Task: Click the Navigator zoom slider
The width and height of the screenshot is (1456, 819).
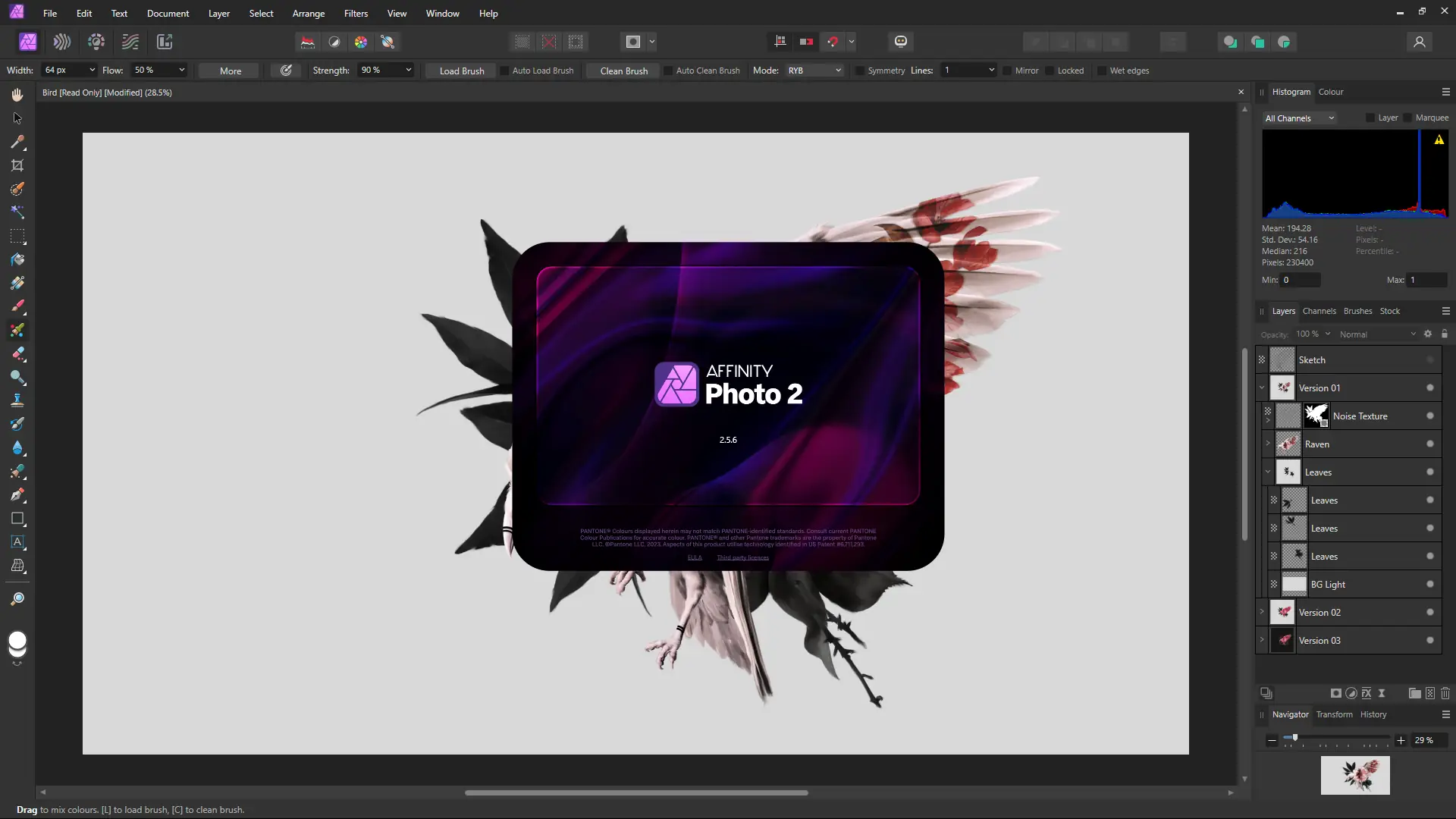Action: click(x=1294, y=738)
